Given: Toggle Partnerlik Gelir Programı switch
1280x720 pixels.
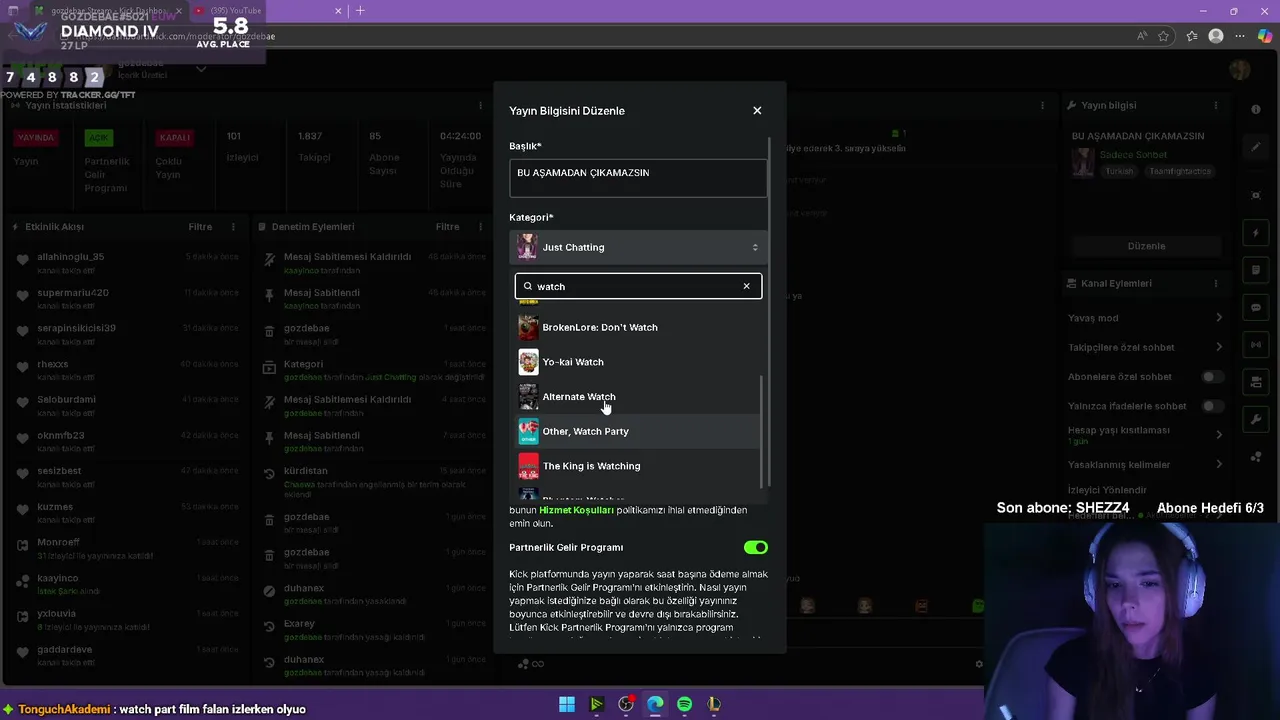Looking at the screenshot, I should tap(755, 548).
